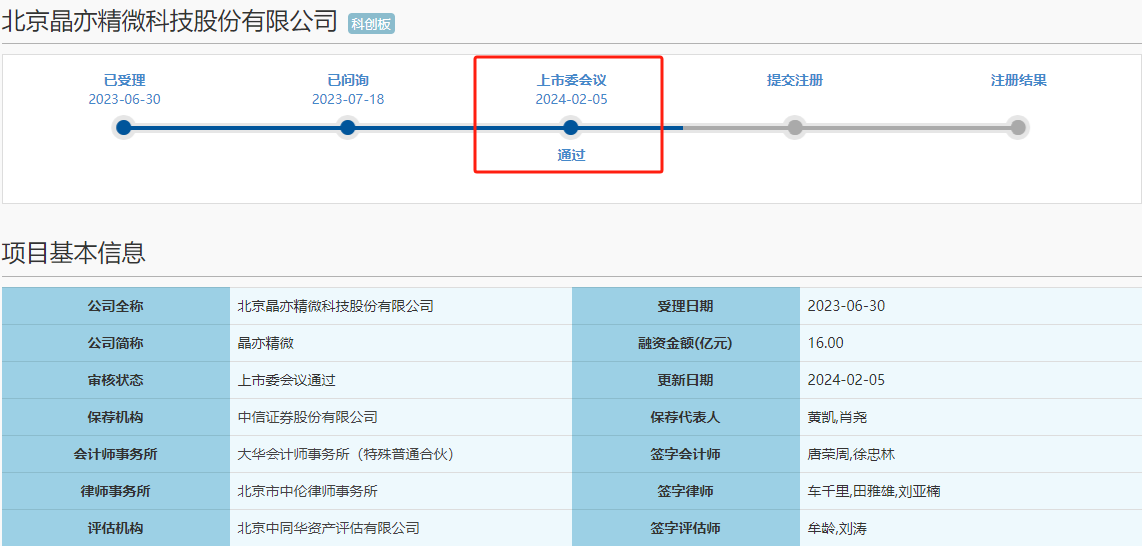The image size is (1142, 546).
Task: Click the 已问询 progress dot
Action: [x=347, y=128]
